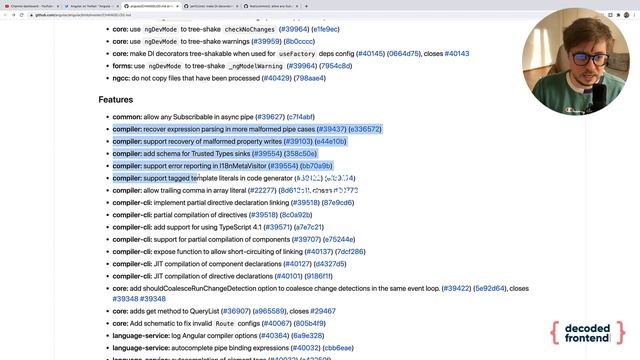640x360 pixels.
Task: Open pull request #22277 for trailing comma
Action: [262, 190]
